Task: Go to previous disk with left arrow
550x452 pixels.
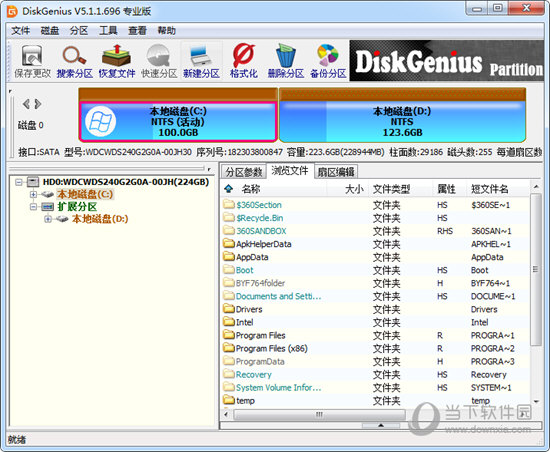Action: pos(26,104)
